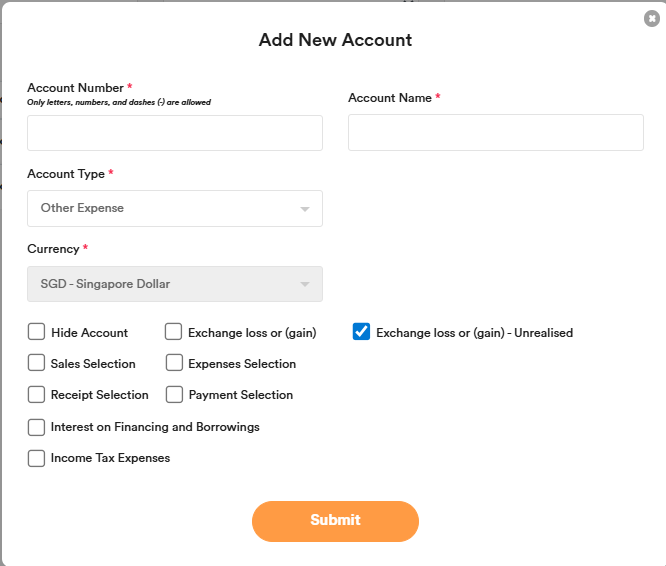The height and width of the screenshot is (566, 666).
Task: Click the Account Number input field
Action: pos(174,133)
